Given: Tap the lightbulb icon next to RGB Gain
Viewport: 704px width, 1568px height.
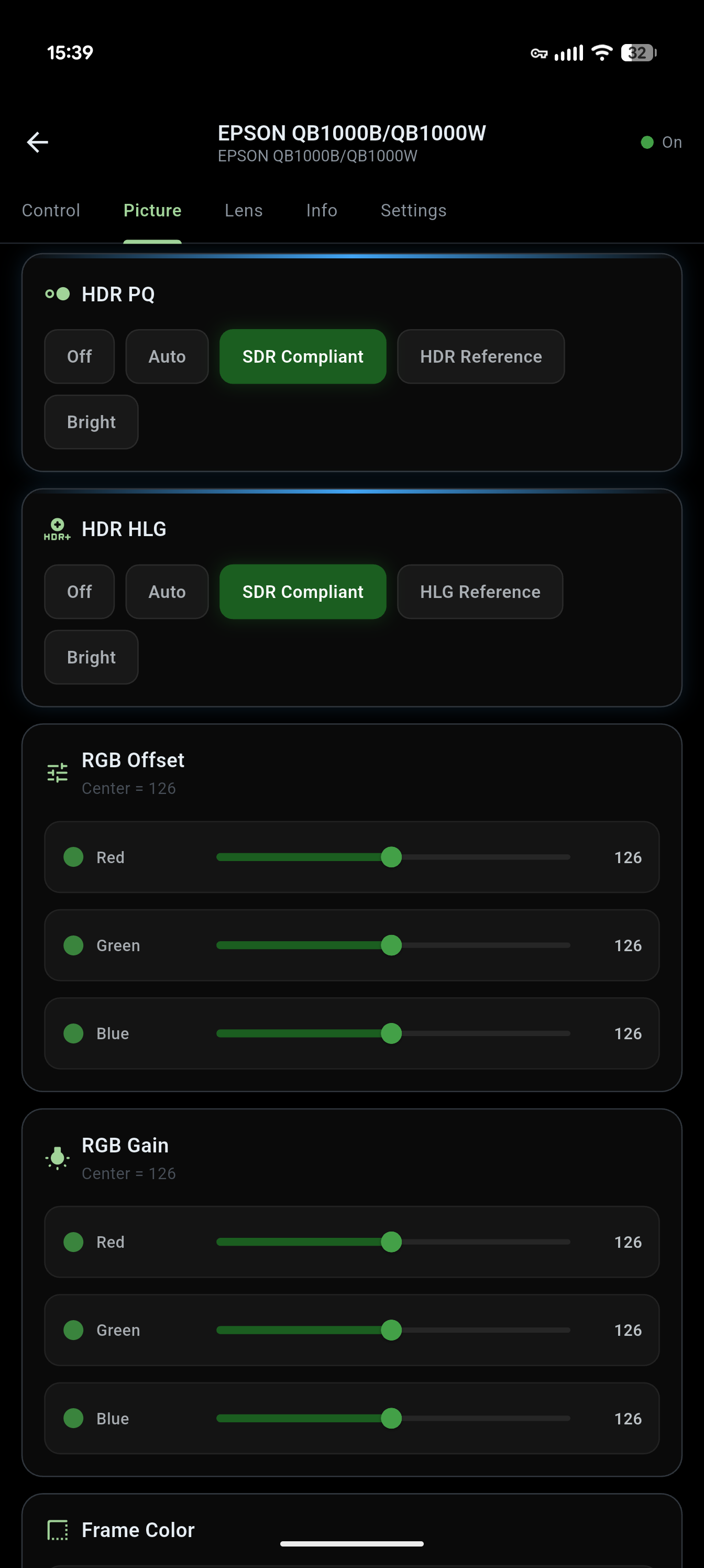Looking at the screenshot, I should pos(58,1157).
